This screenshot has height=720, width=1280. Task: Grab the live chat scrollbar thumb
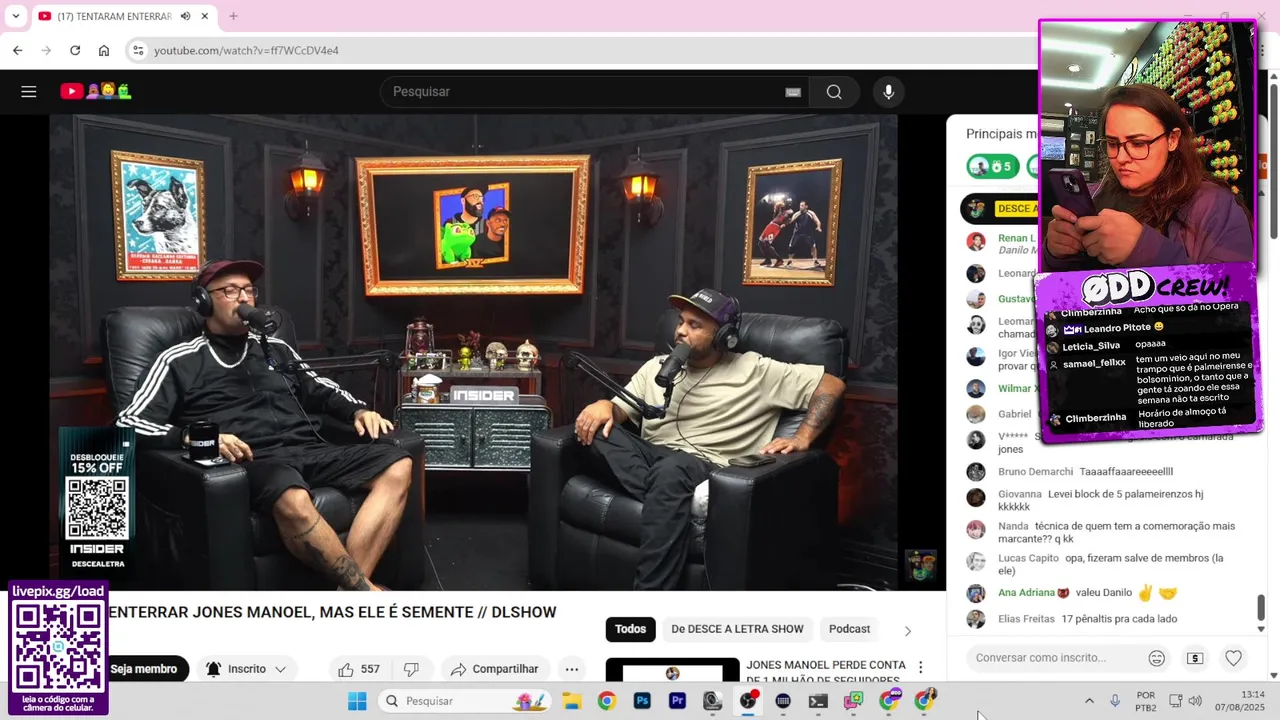1261,607
